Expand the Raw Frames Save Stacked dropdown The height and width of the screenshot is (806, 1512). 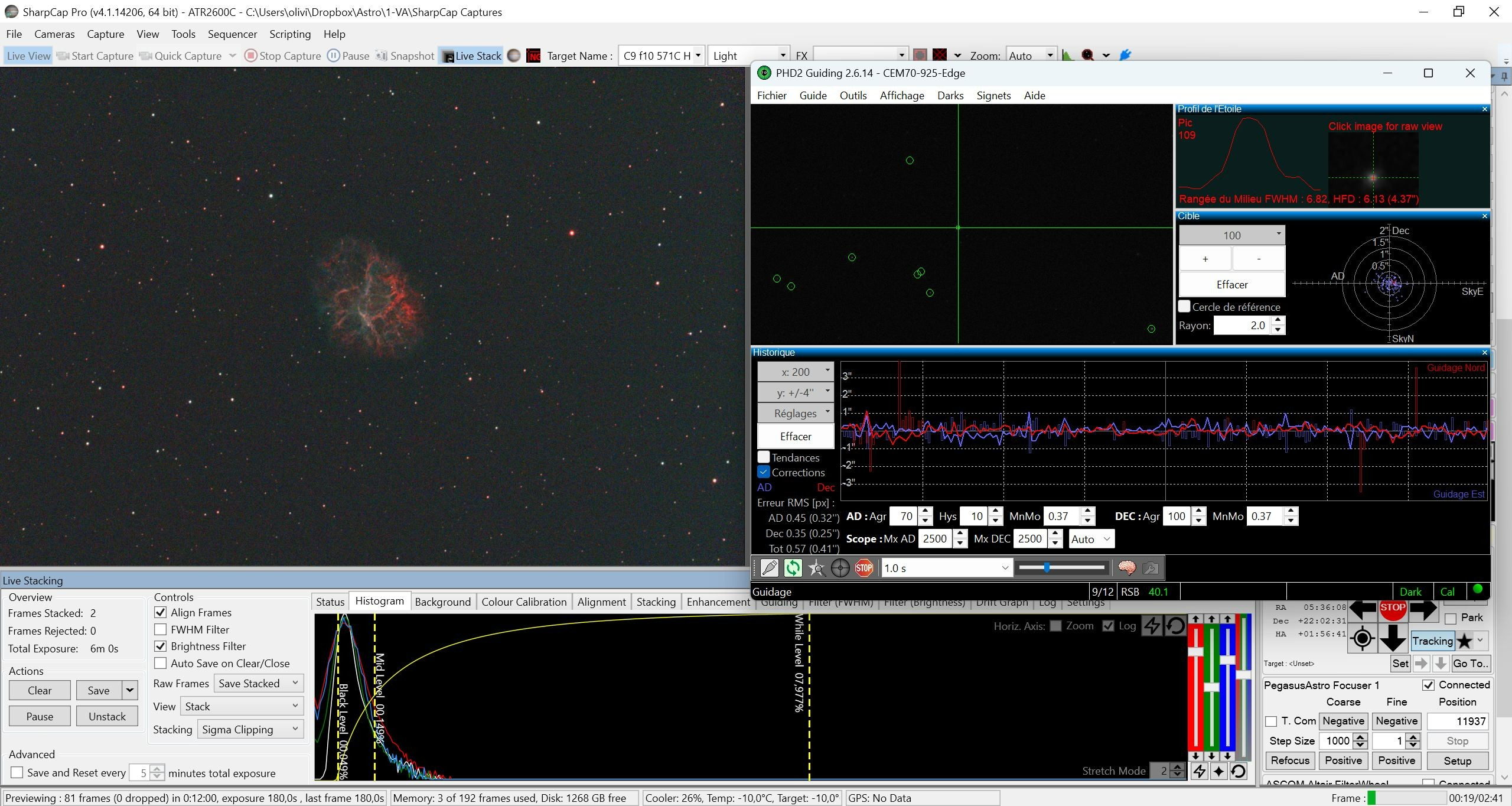point(259,684)
